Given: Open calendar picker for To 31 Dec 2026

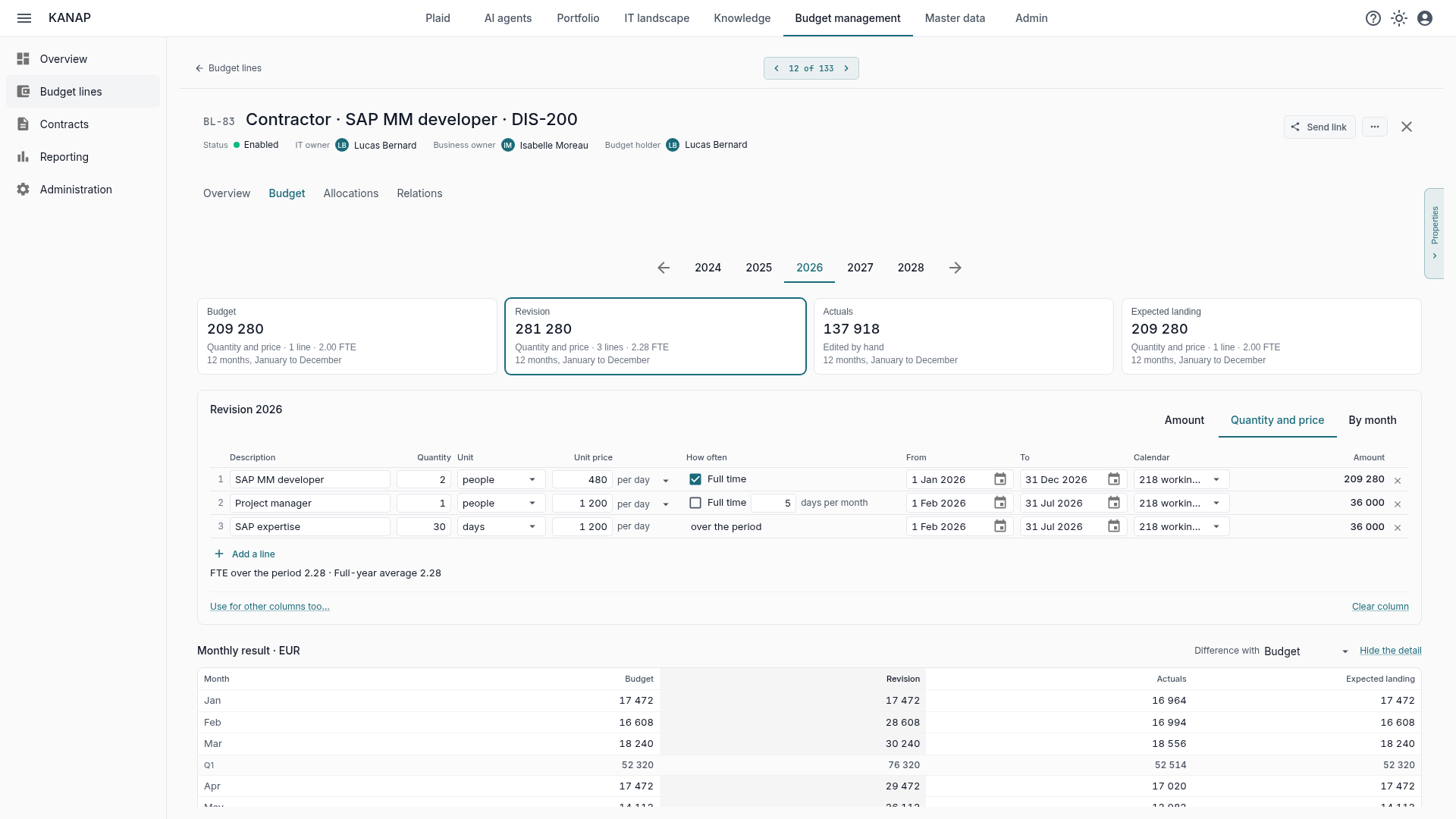Looking at the screenshot, I should tap(1114, 479).
